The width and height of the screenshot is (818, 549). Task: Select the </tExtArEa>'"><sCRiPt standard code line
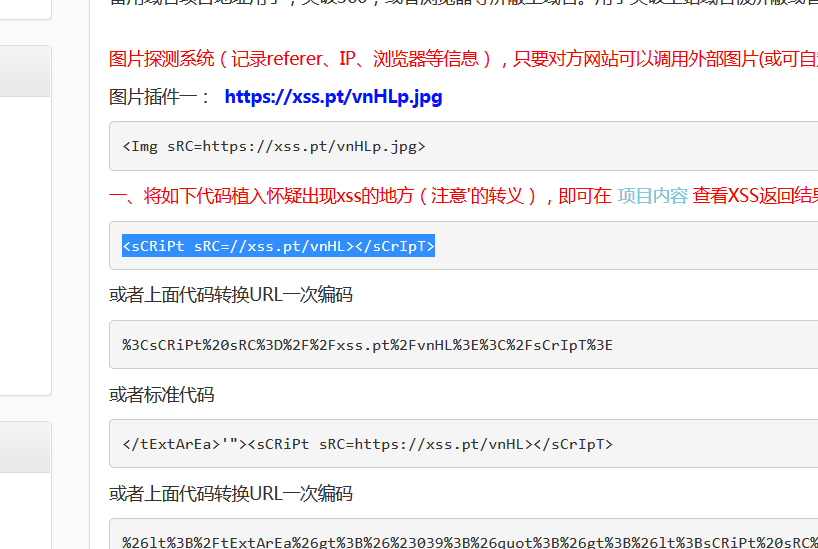pos(367,444)
